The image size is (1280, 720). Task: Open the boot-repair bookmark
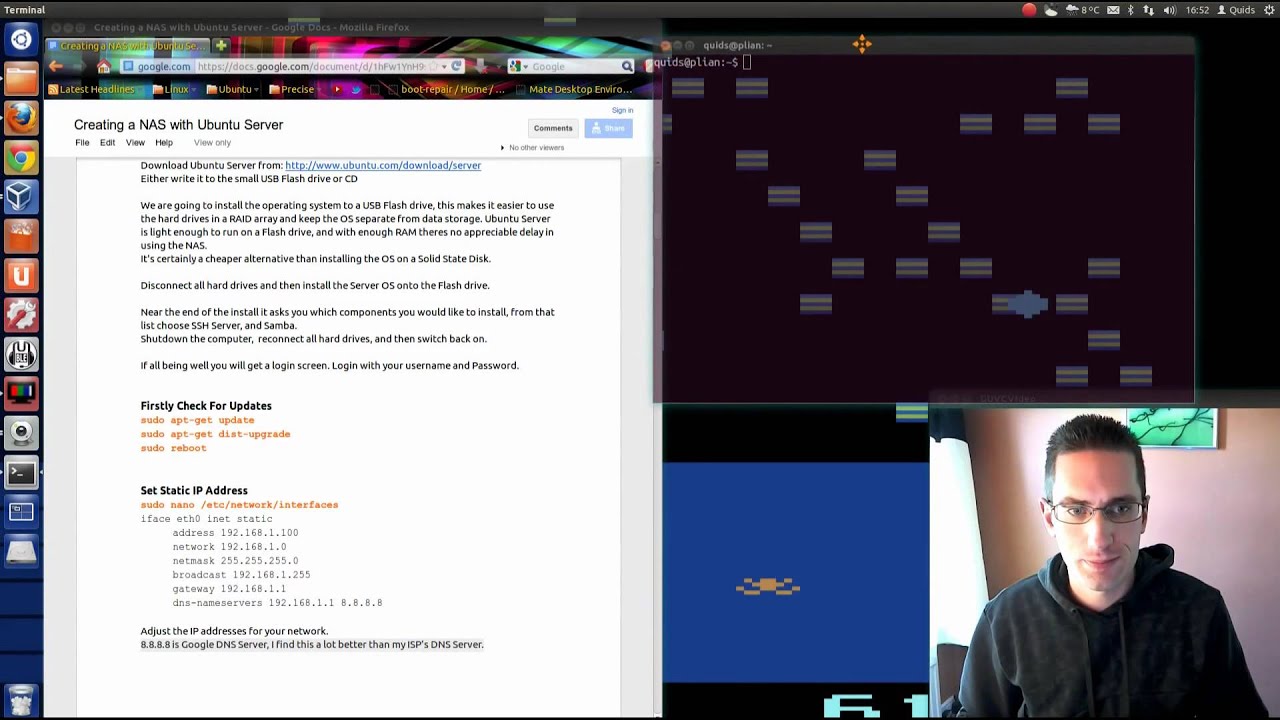point(447,89)
